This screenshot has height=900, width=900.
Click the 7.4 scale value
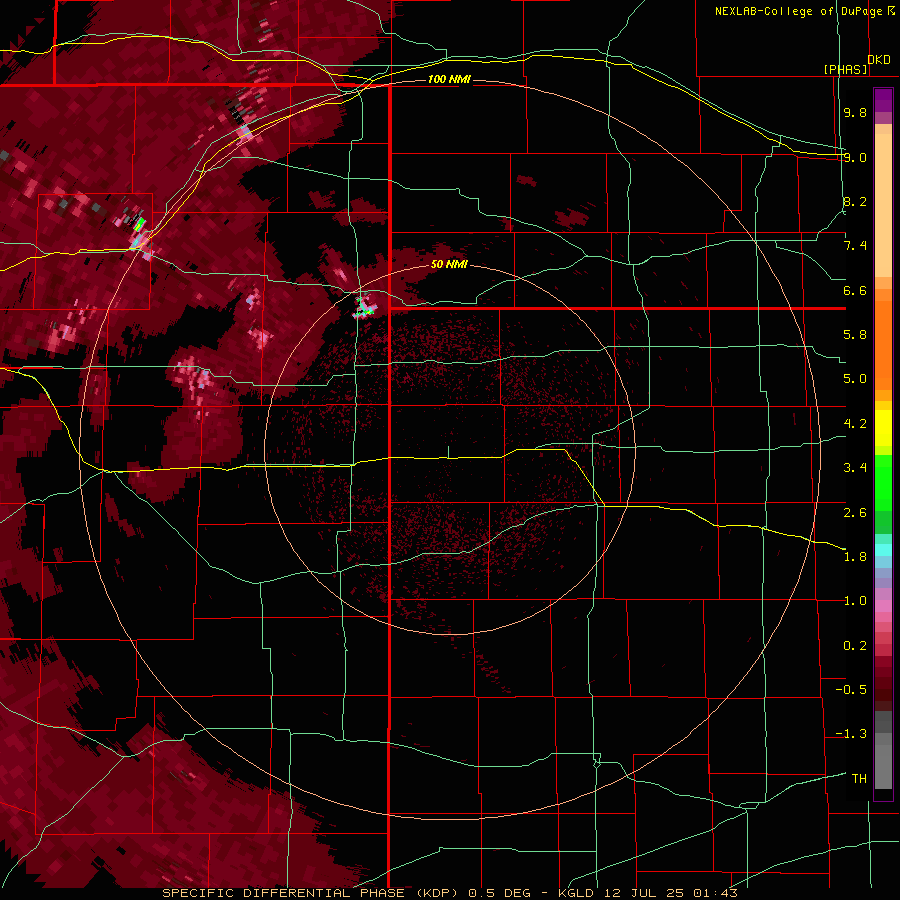click(x=855, y=246)
